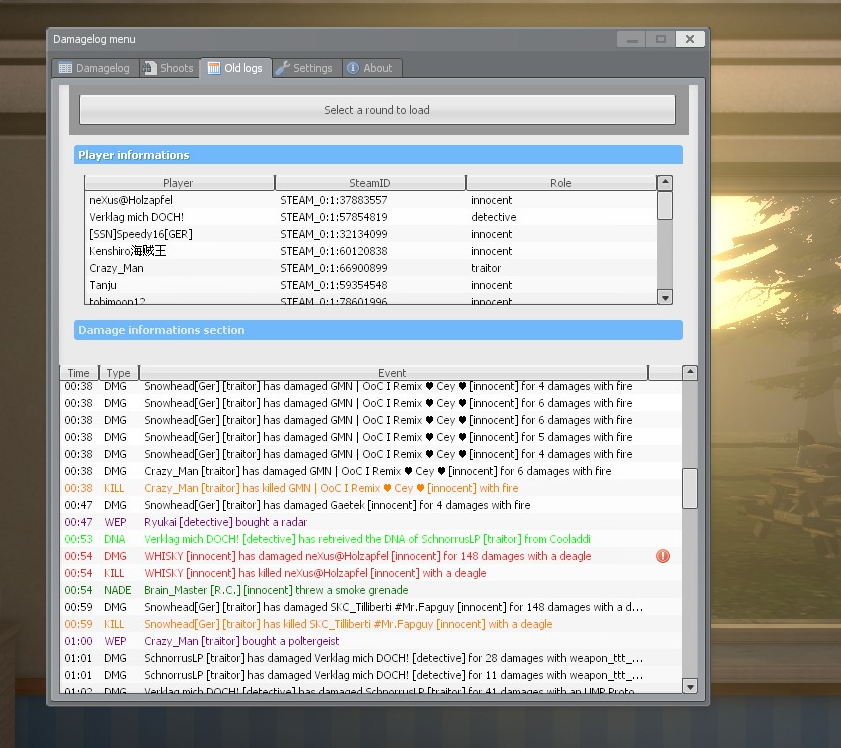The height and width of the screenshot is (748, 841).
Task: Select Crazy_Man 6 damages with fire row
Action: (x=371, y=471)
